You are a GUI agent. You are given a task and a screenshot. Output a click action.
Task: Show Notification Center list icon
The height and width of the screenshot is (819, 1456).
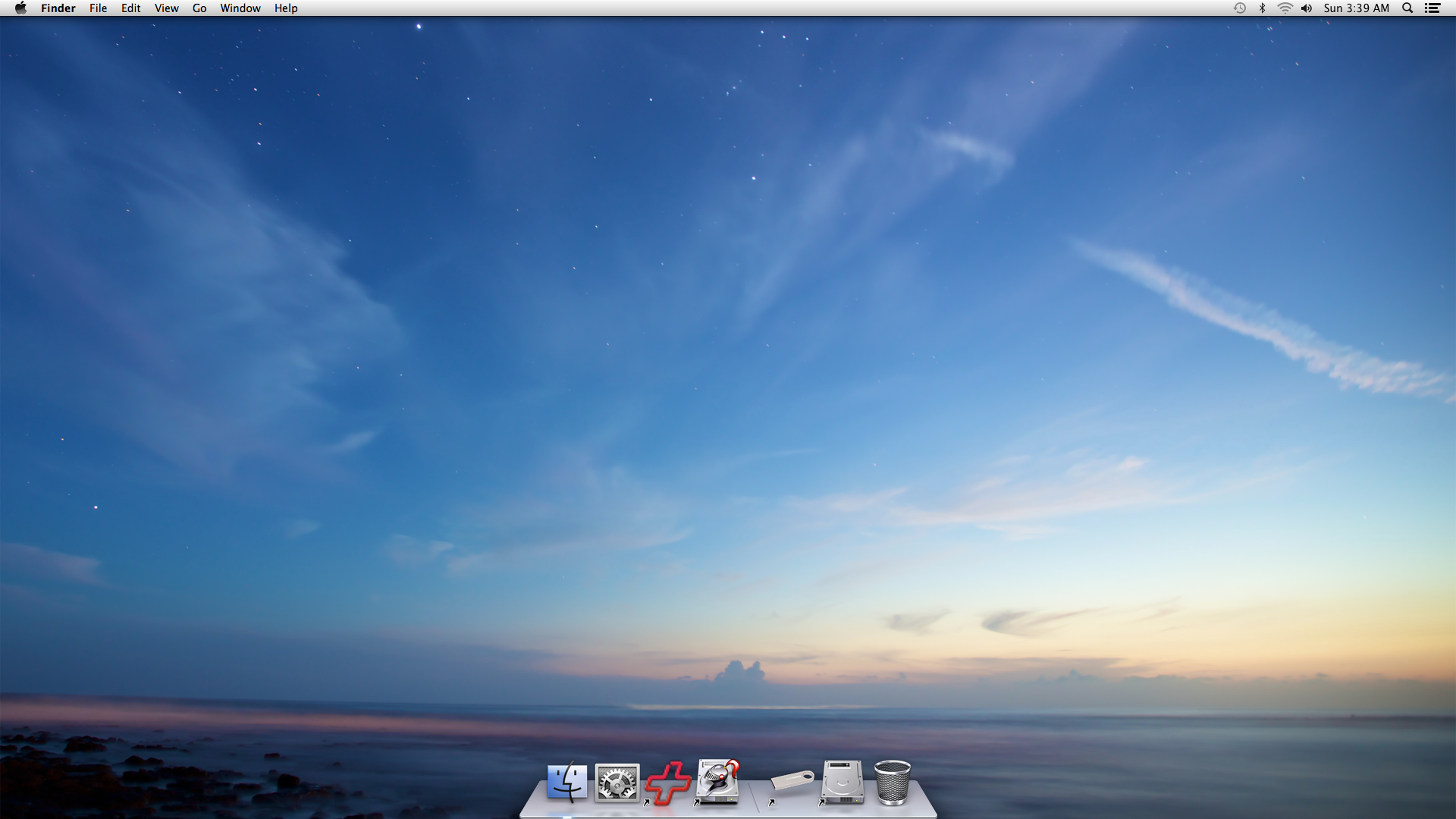pos(1432,8)
